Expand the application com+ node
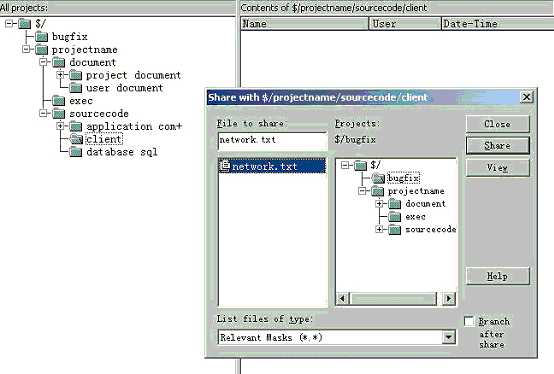Viewport: 554px width, 374px height. click(60, 126)
